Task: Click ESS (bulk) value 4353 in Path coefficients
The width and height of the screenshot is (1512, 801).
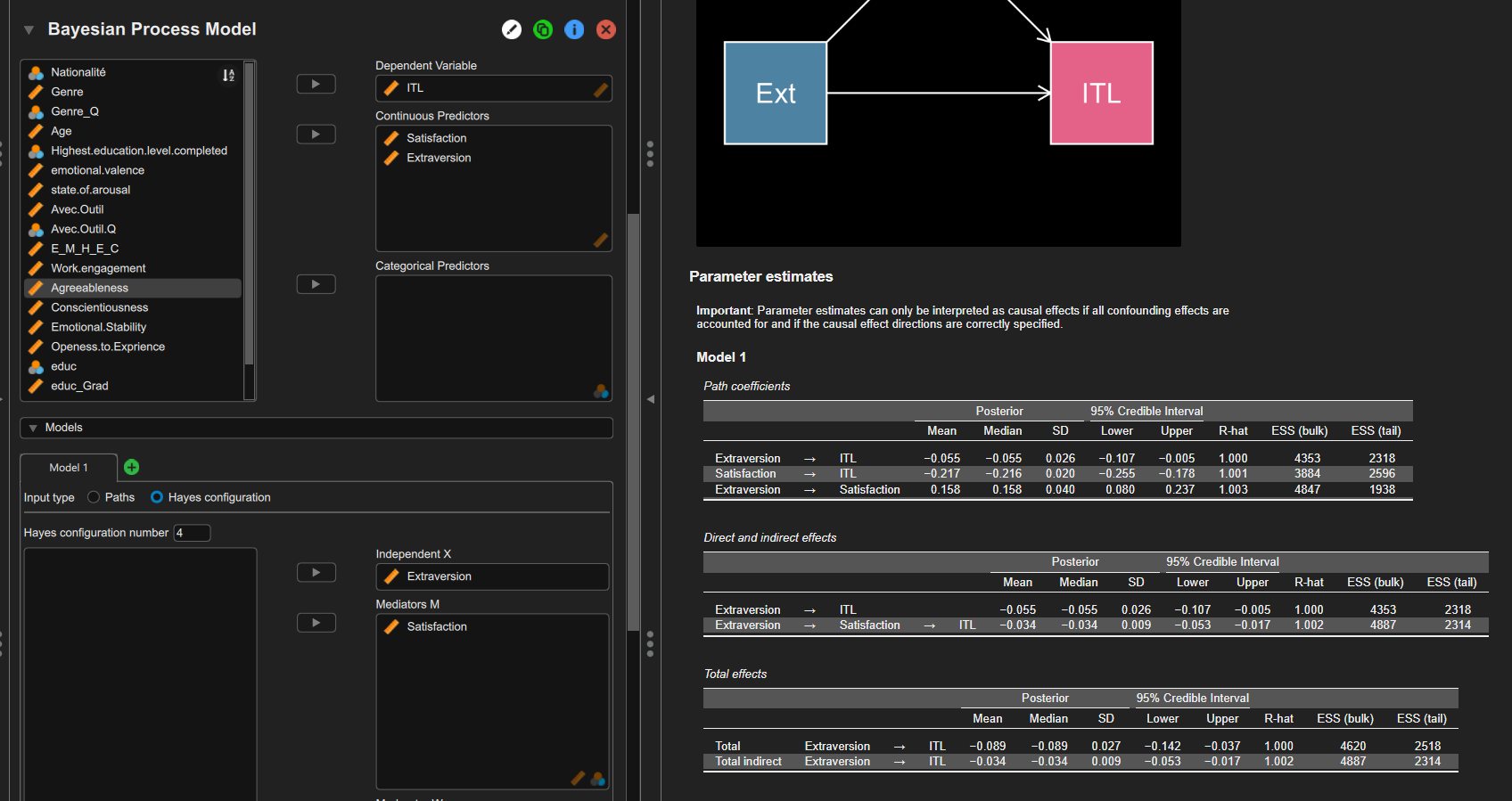Action: (1307, 458)
